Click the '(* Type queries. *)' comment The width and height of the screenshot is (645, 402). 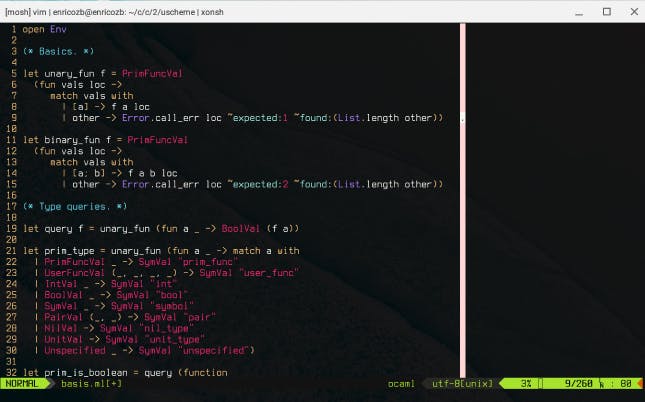(x=75, y=207)
